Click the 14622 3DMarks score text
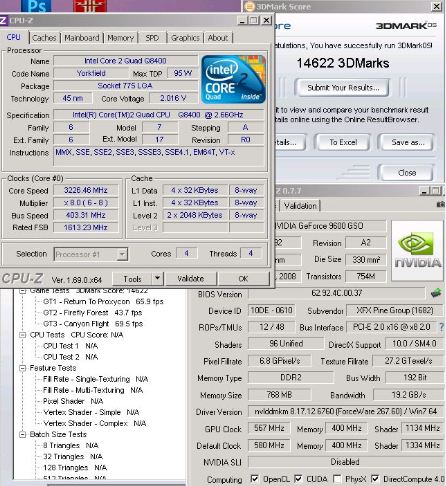 tap(343, 63)
